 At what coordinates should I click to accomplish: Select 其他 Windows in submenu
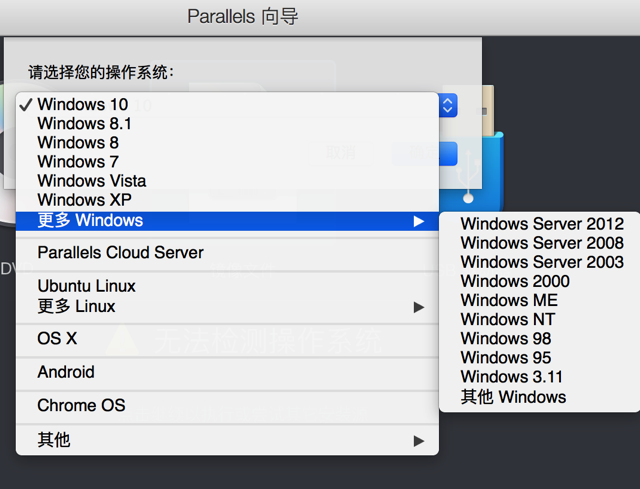click(x=513, y=397)
